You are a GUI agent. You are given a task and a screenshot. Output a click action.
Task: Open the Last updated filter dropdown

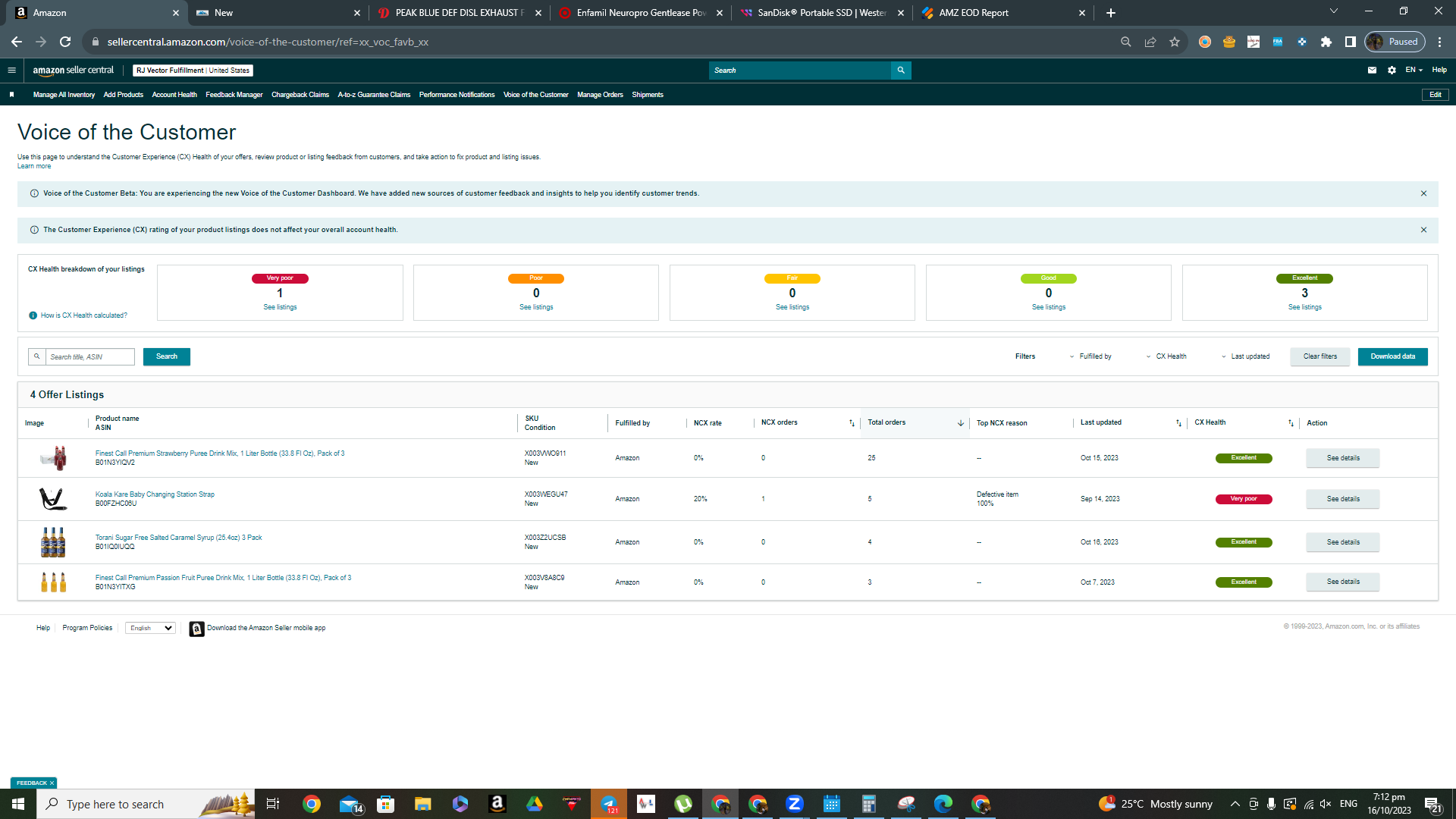coord(1245,356)
